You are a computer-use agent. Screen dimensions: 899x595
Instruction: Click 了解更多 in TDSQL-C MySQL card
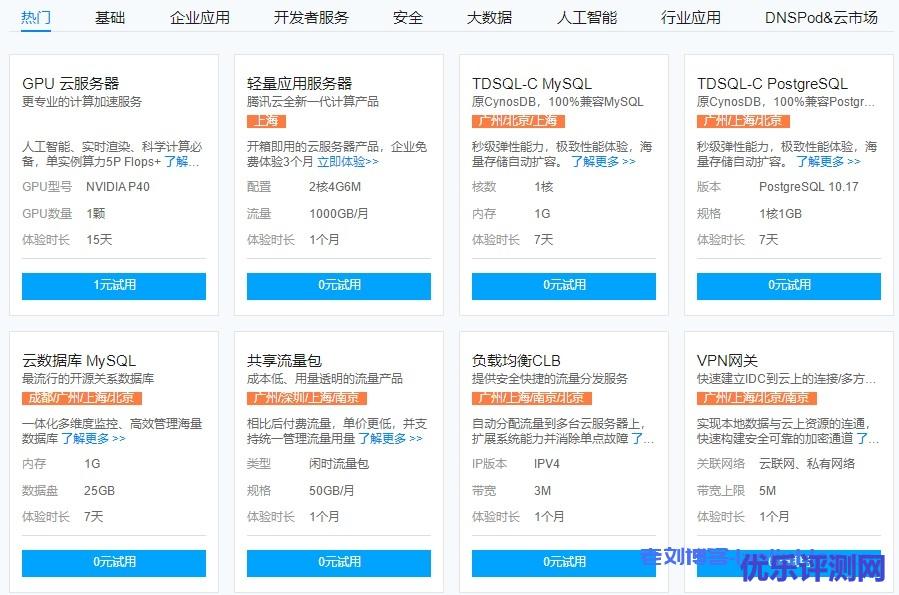(x=602, y=161)
